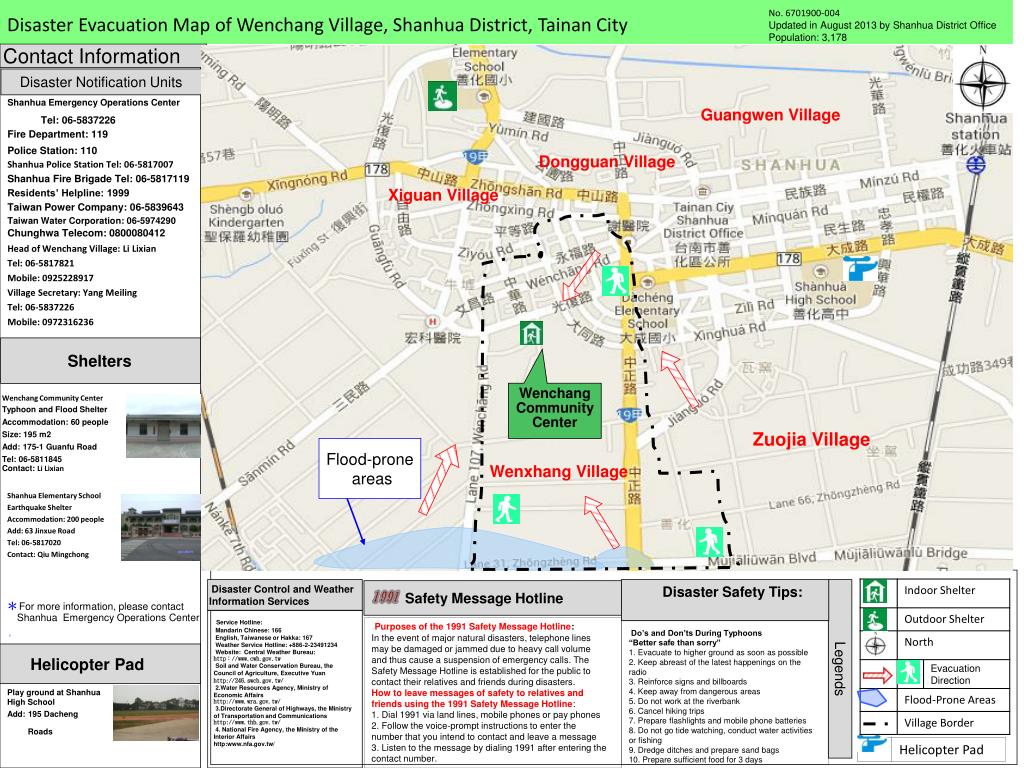Viewport: 1024px width, 768px height.
Task: Click the 178 route shield on Xingnong Rd
Action: [x=377, y=170]
